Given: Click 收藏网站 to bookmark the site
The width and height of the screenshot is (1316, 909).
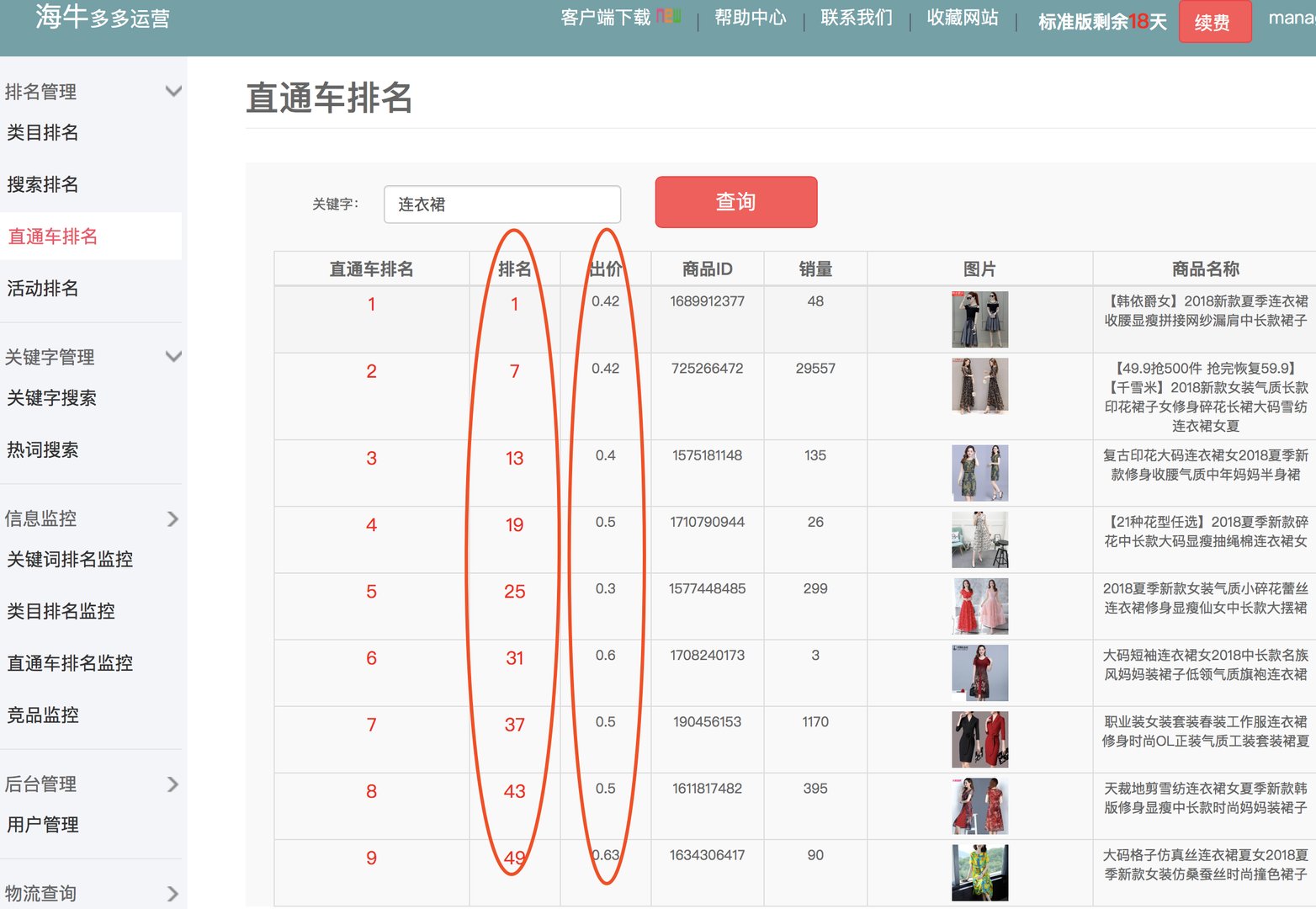Looking at the screenshot, I should [x=962, y=19].
